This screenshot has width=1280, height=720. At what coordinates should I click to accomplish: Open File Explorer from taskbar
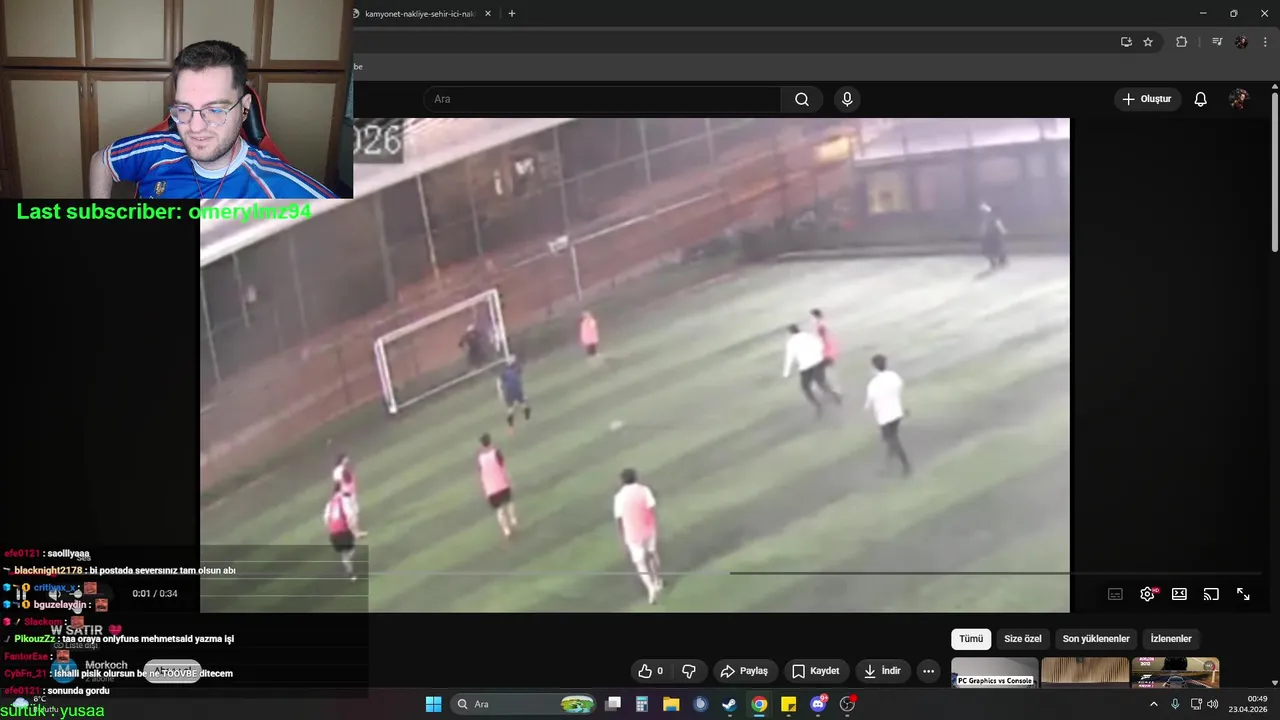(671, 704)
